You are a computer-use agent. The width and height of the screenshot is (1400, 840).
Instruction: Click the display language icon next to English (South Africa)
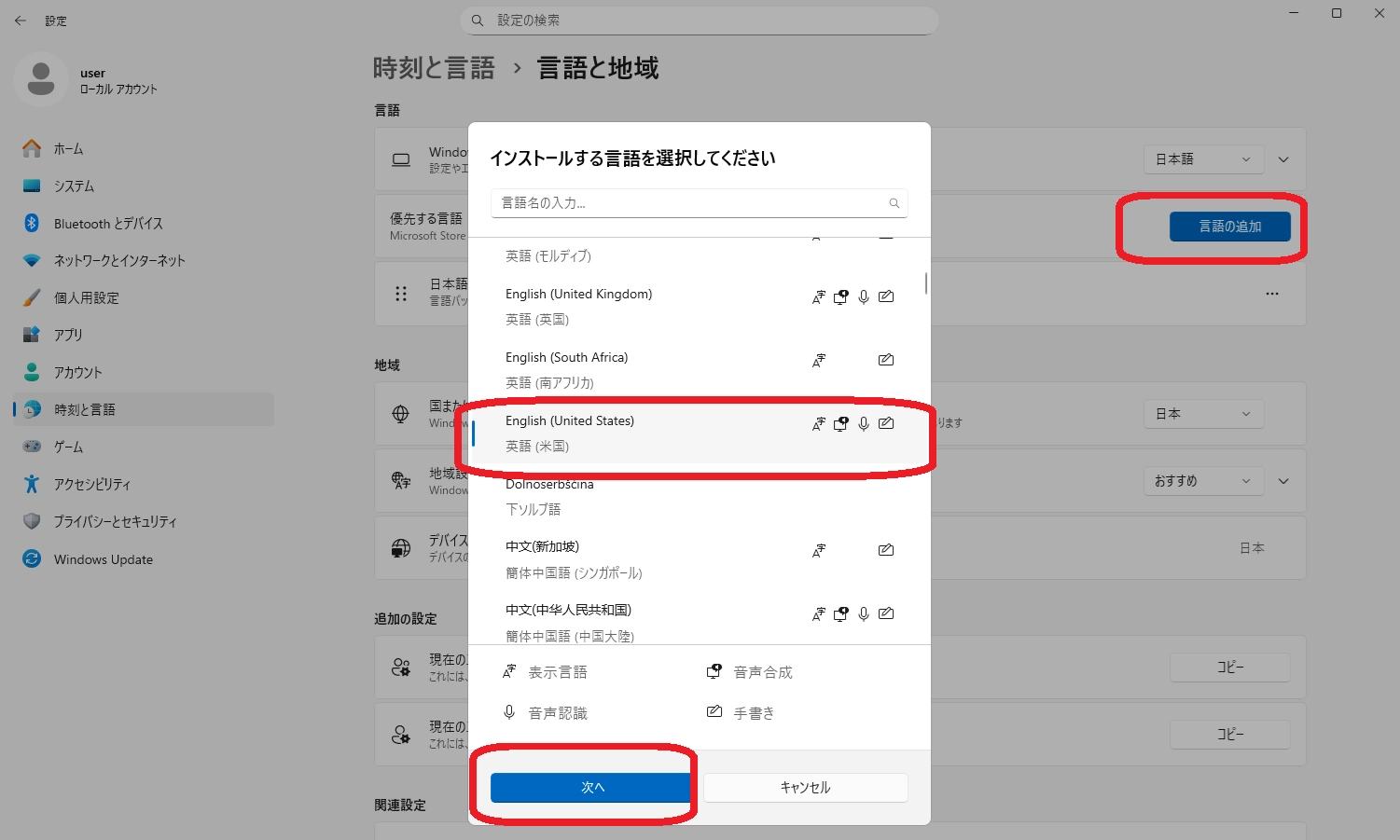click(818, 359)
